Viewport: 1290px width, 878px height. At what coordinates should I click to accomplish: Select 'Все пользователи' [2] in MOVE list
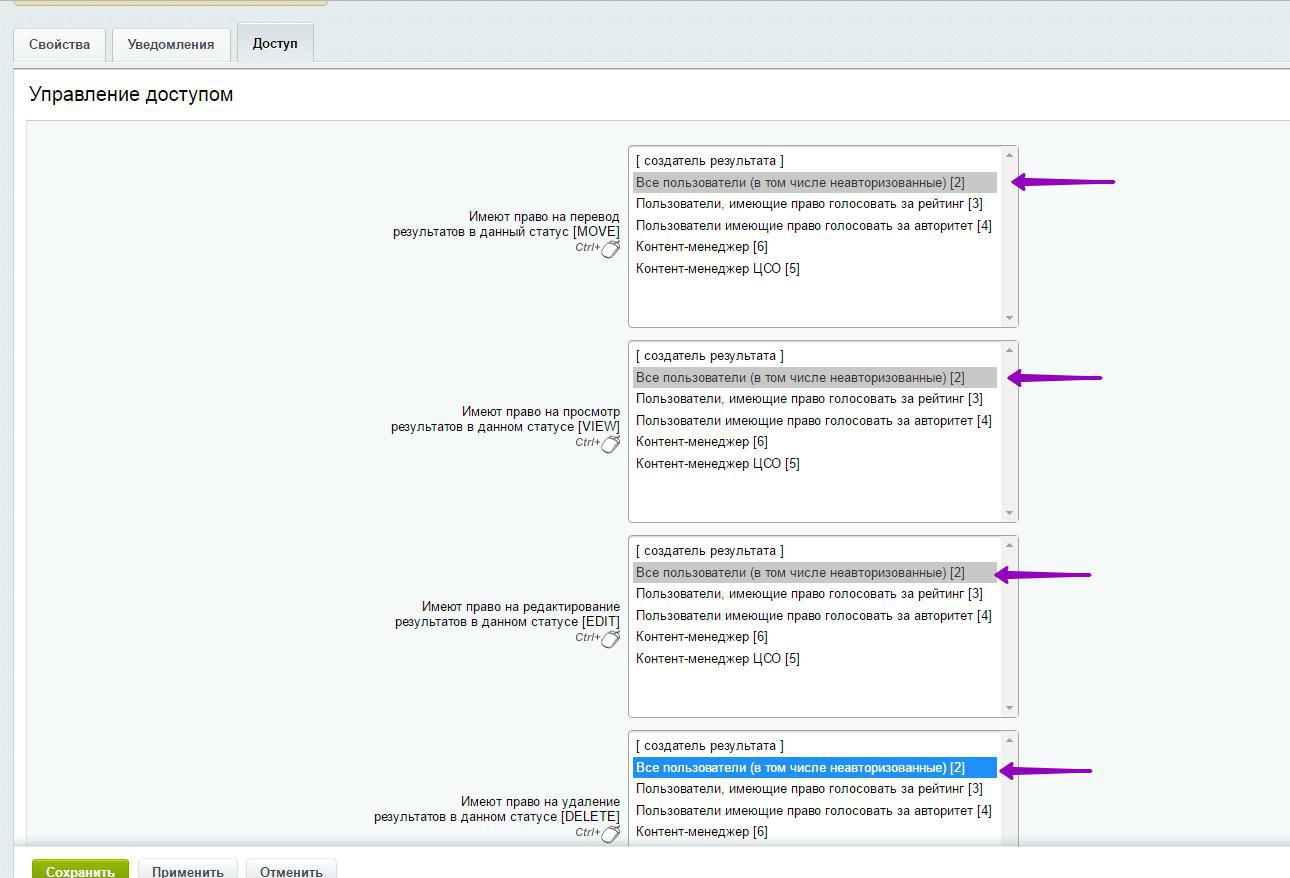815,183
